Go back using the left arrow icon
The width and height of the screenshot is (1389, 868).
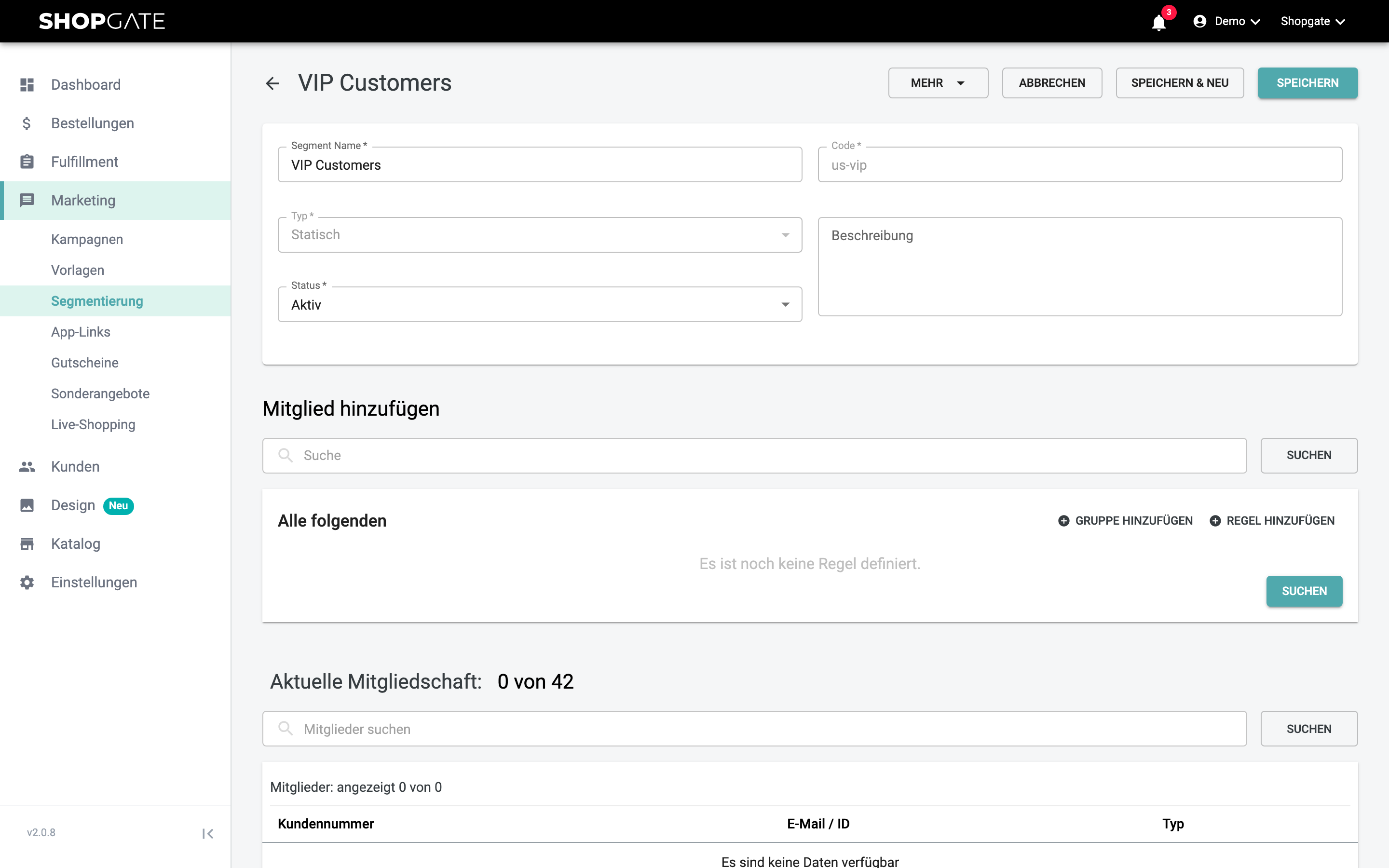pyautogui.click(x=272, y=83)
